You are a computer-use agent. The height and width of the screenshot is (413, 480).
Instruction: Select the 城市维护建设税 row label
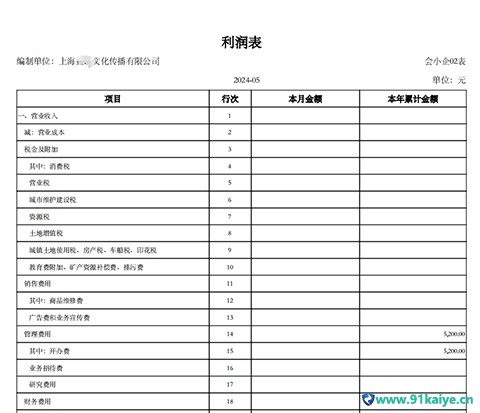pos(53,200)
